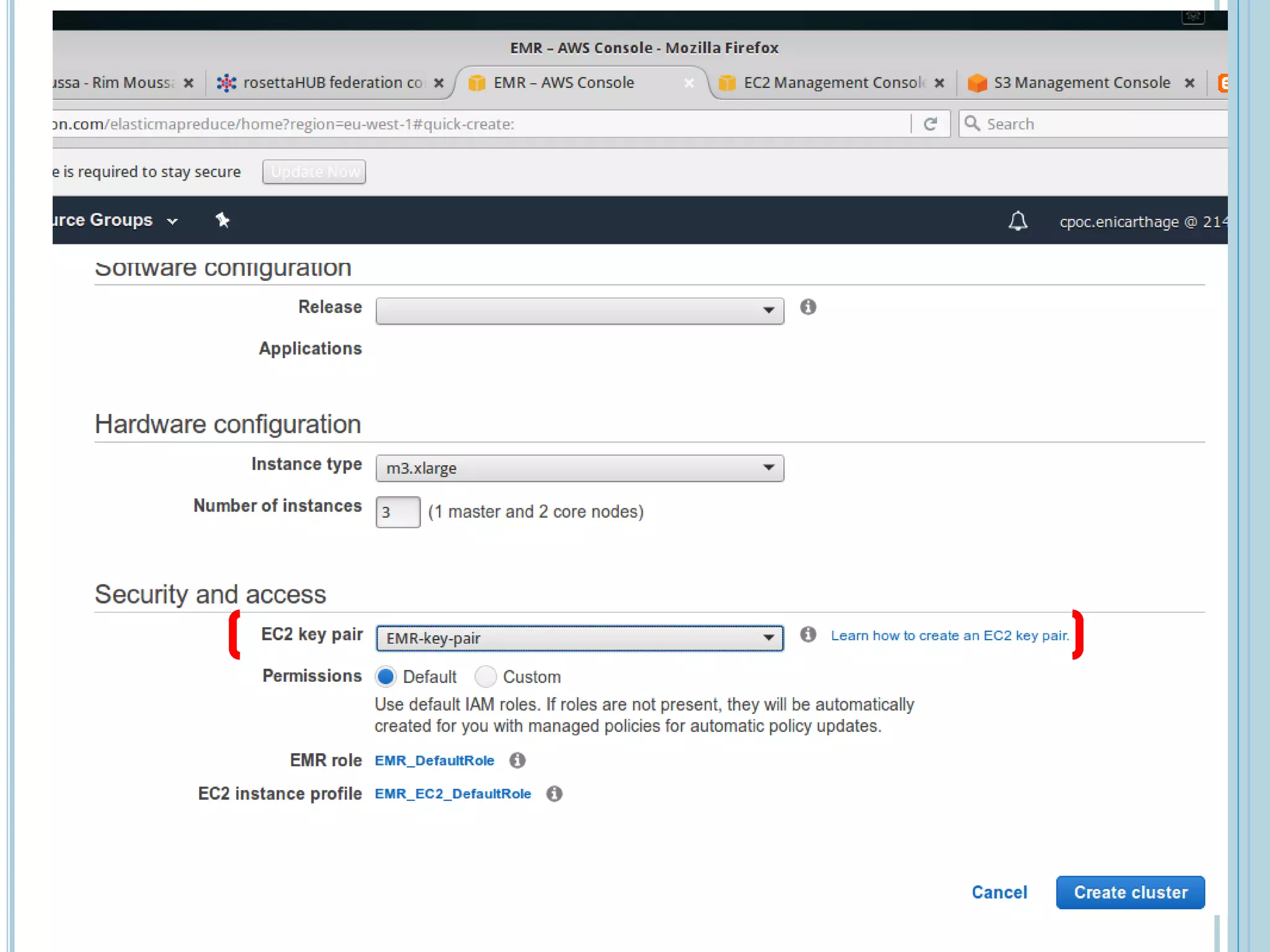Click info icon next to EMR_DefaultRole
Screen dimensions: 1270x952
[517, 760]
